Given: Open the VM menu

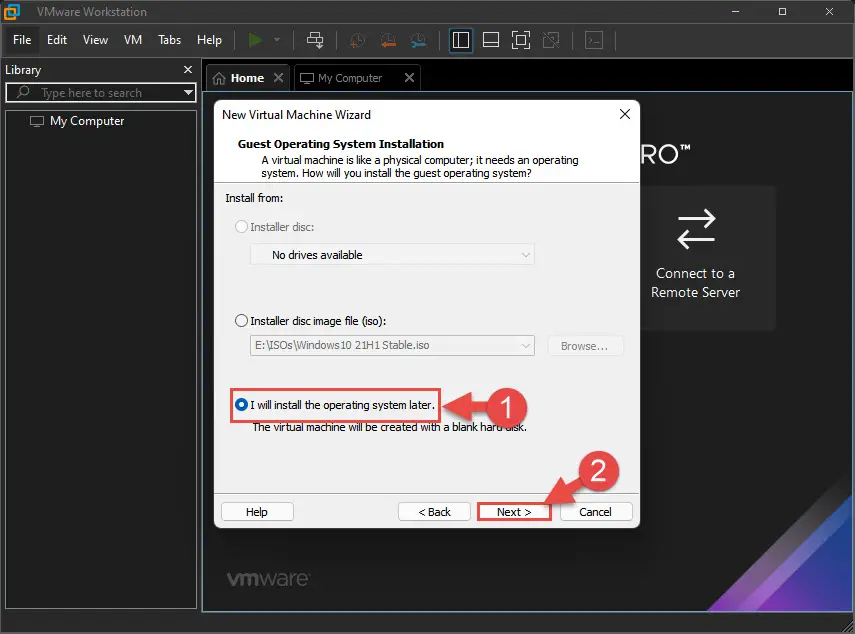Looking at the screenshot, I should pos(133,40).
